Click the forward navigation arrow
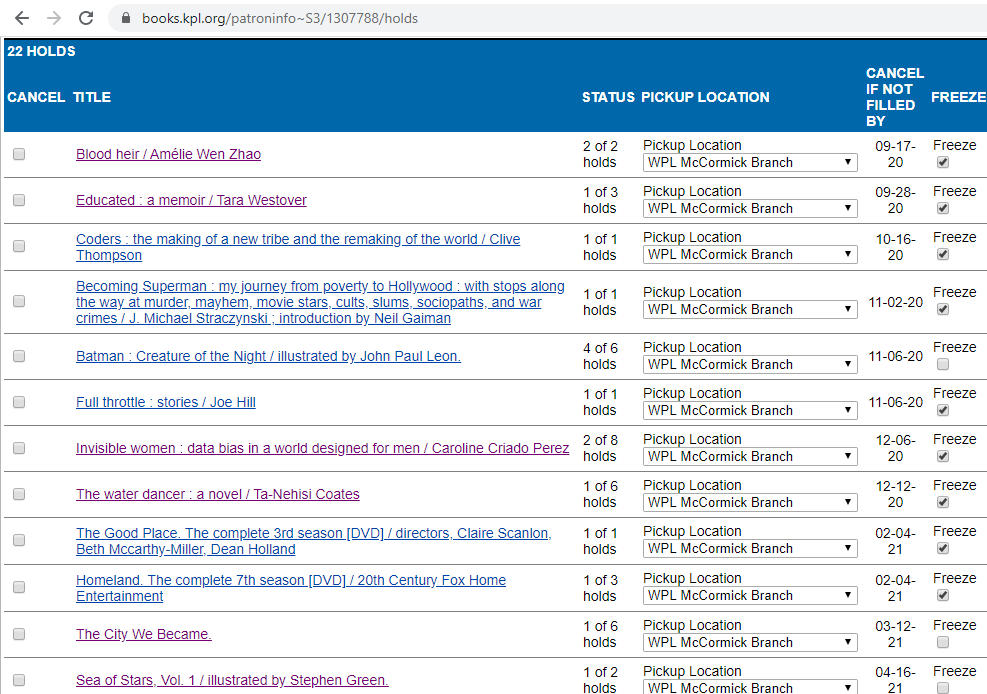This screenshot has width=987, height=694. click(55, 17)
